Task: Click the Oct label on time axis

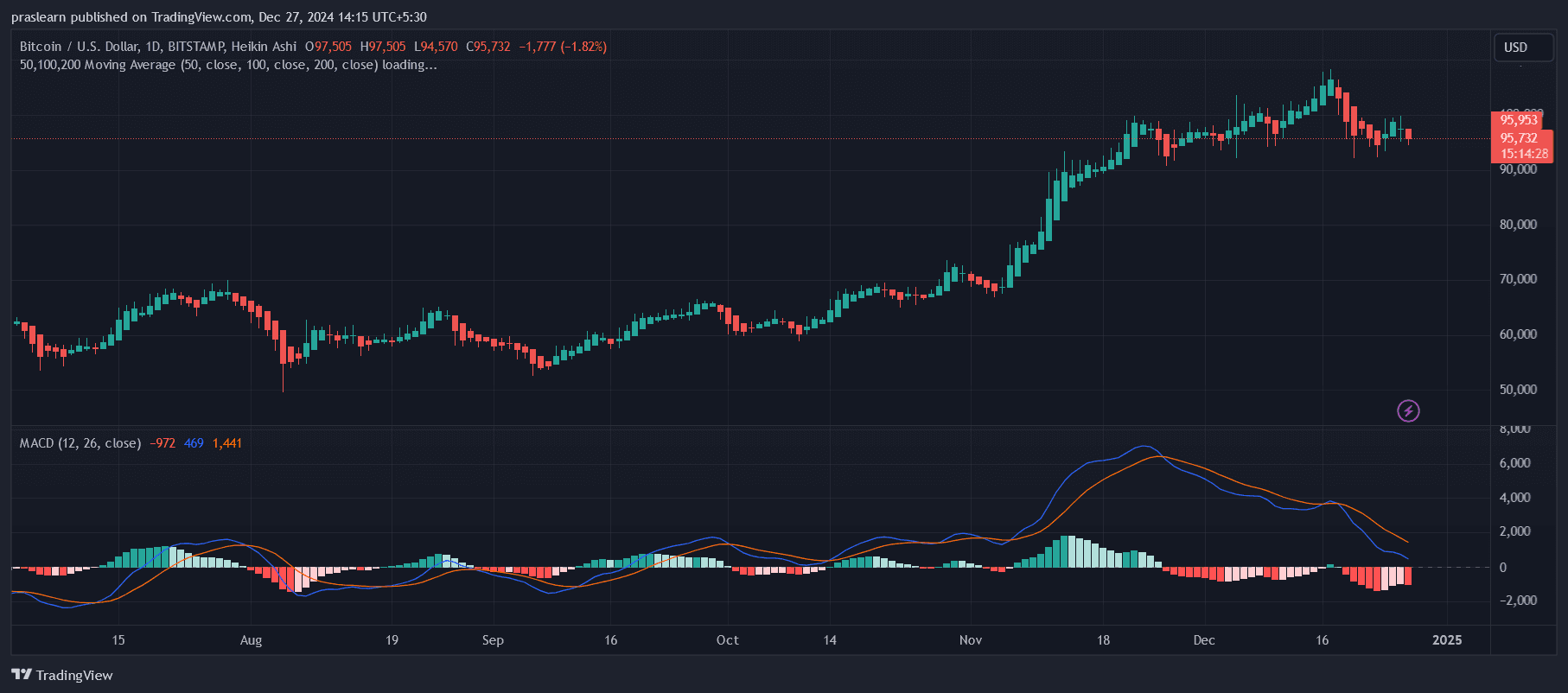Action: tap(728, 640)
